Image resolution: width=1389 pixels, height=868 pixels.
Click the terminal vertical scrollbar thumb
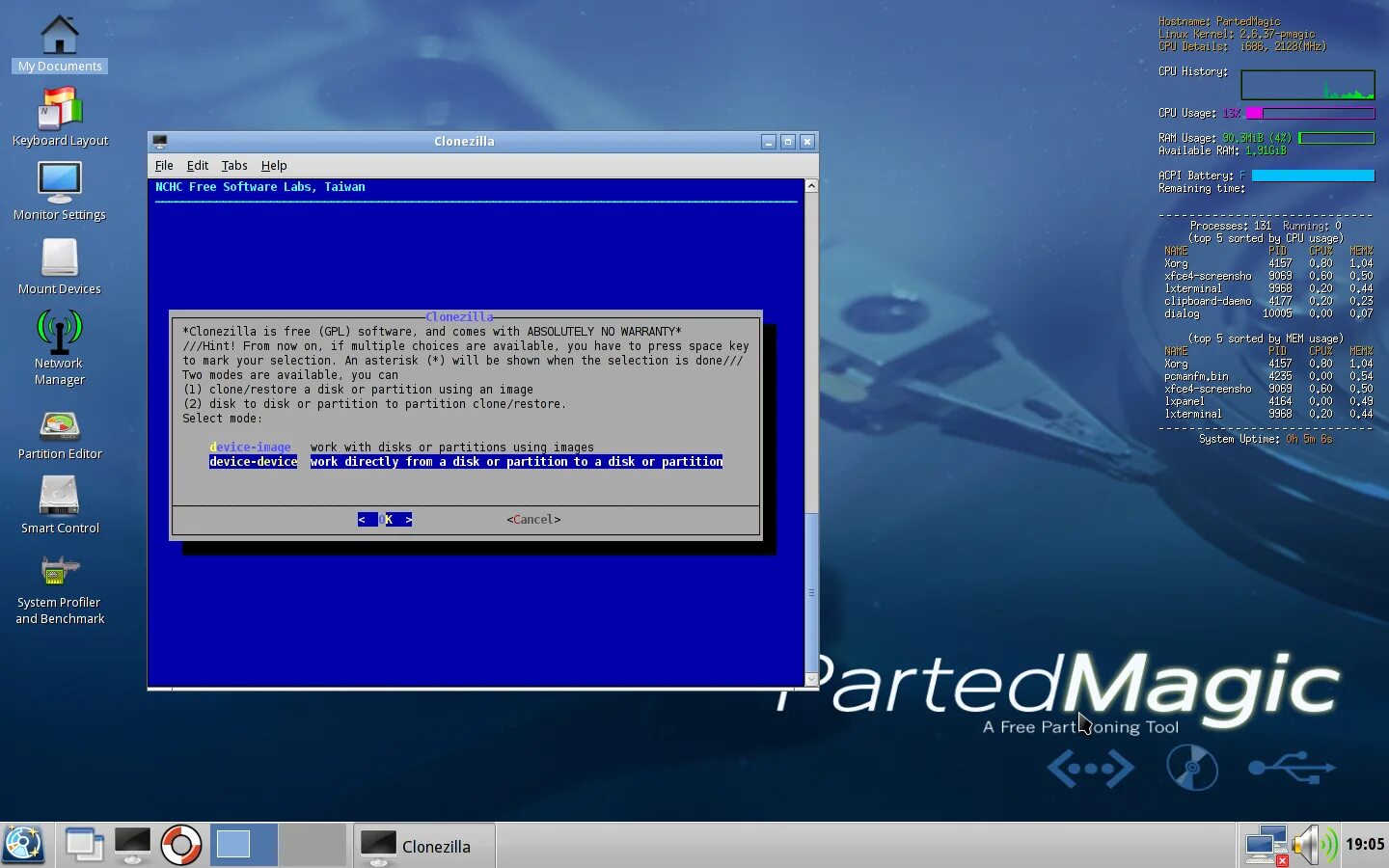click(x=811, y=593)
